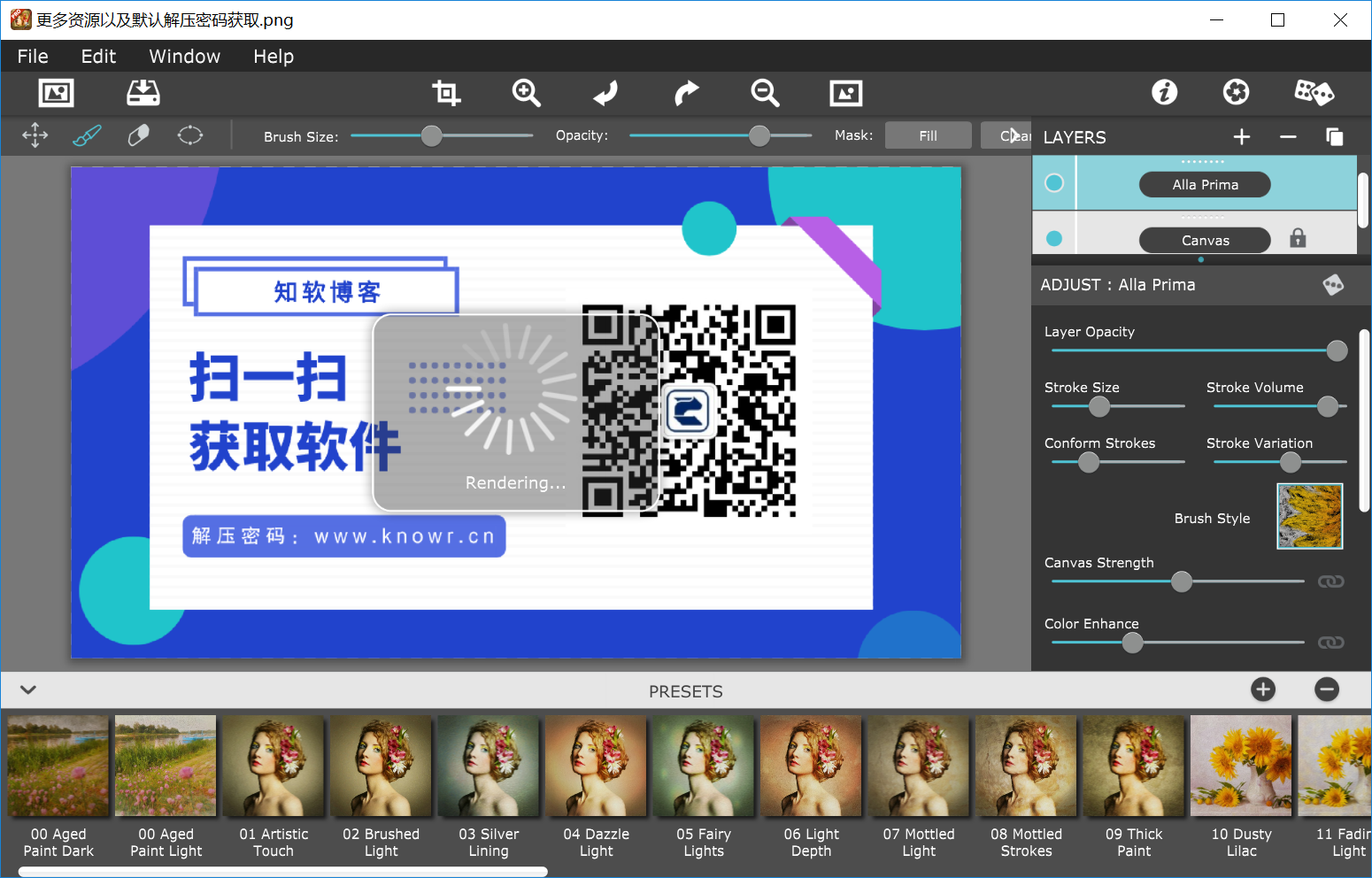Viewport: 1372px width, 878px height.
Task: Click the undo arrow icon
Action: [x=606, y=93]
